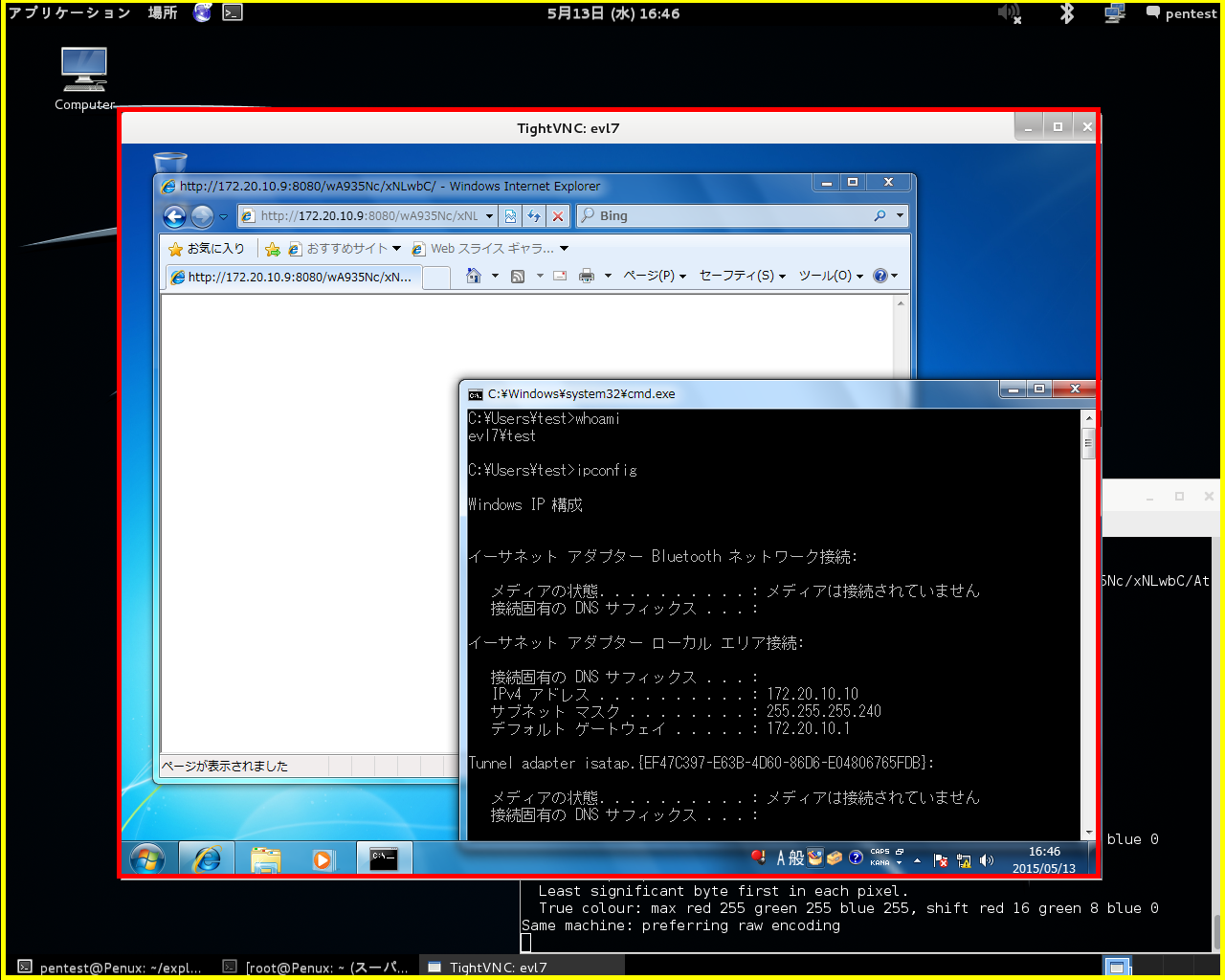The height and width of the screenshot is (980, 1225).
Task: Click the Internet Explorer back arrow button
Action: pyautogui.click(x=174, y=216)
